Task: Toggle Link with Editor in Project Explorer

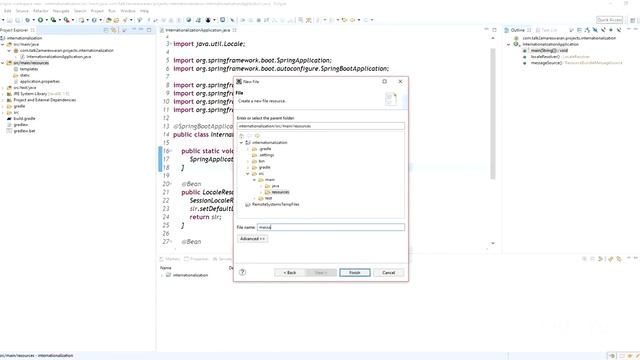Action: 114,30
